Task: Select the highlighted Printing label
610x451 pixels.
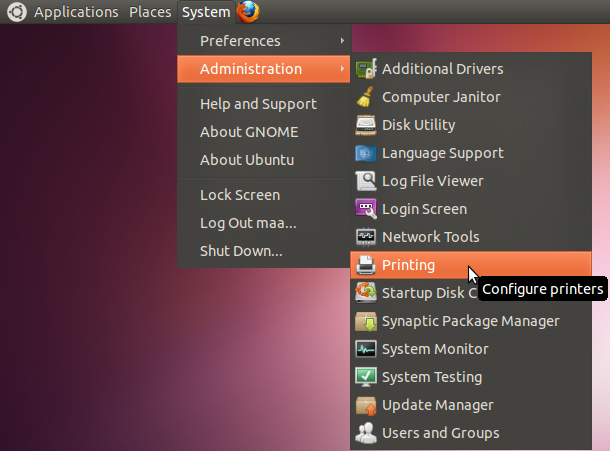Action: (x=408, y=265)
